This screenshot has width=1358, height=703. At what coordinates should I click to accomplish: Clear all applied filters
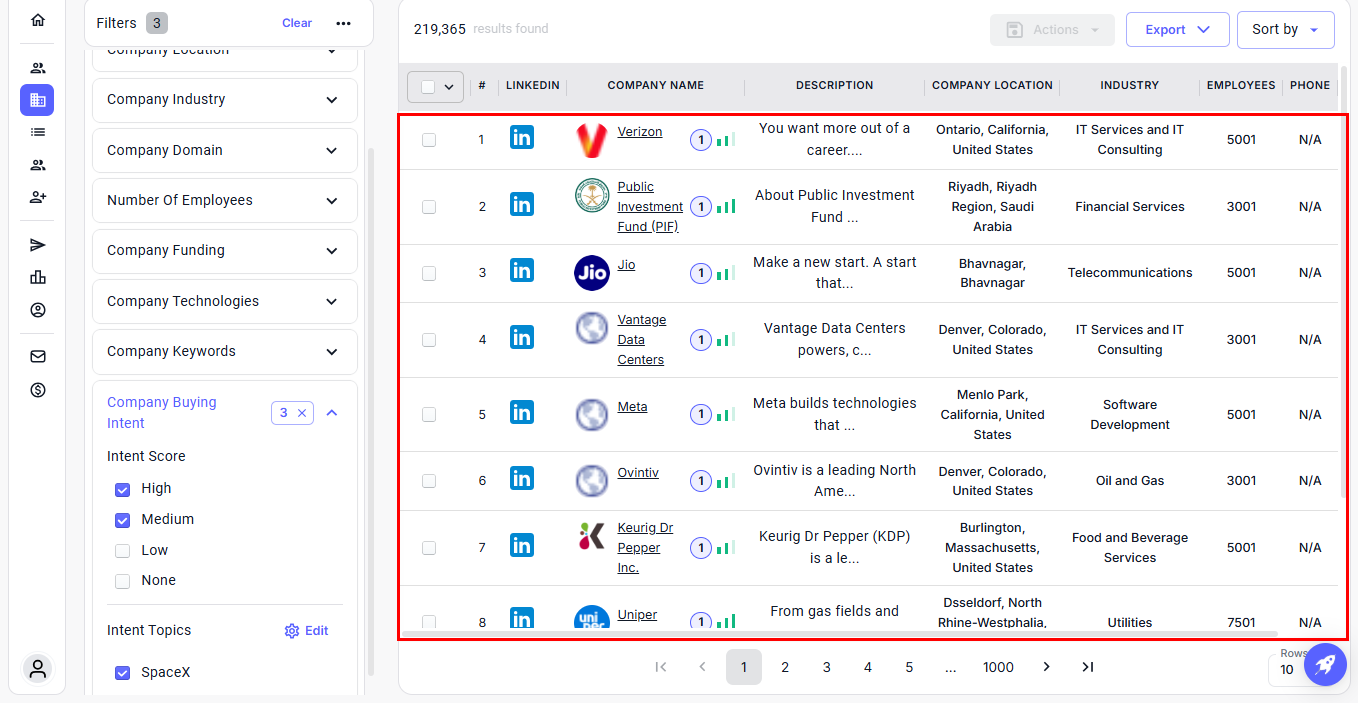point(297,23)
